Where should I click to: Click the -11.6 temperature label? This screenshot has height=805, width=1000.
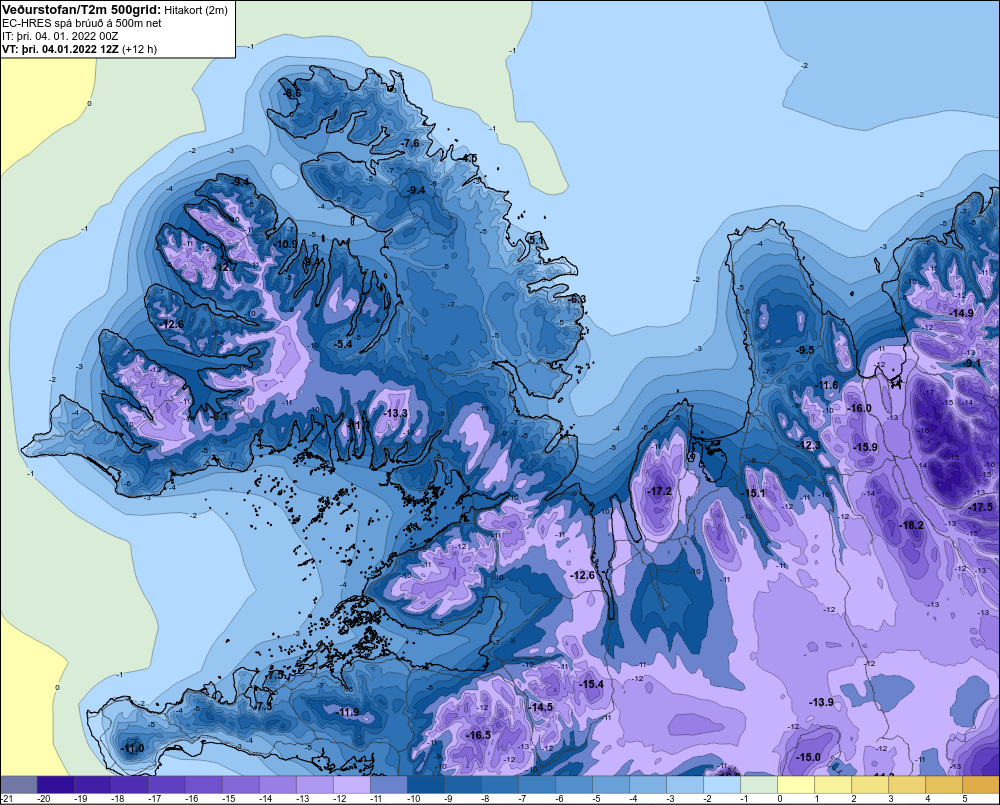tap(827, 385)
